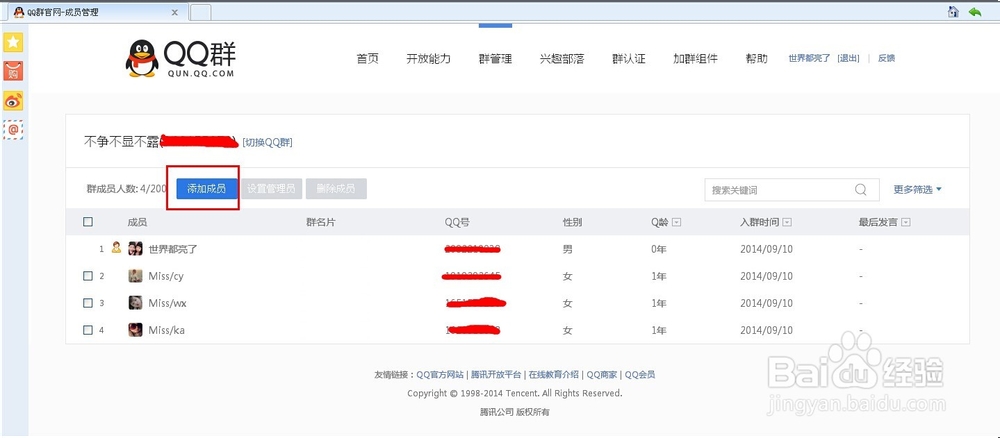Go to 首页 in navigation
Image resolution: width=1000 pixels, height=438 pixels.
(367, 59)
